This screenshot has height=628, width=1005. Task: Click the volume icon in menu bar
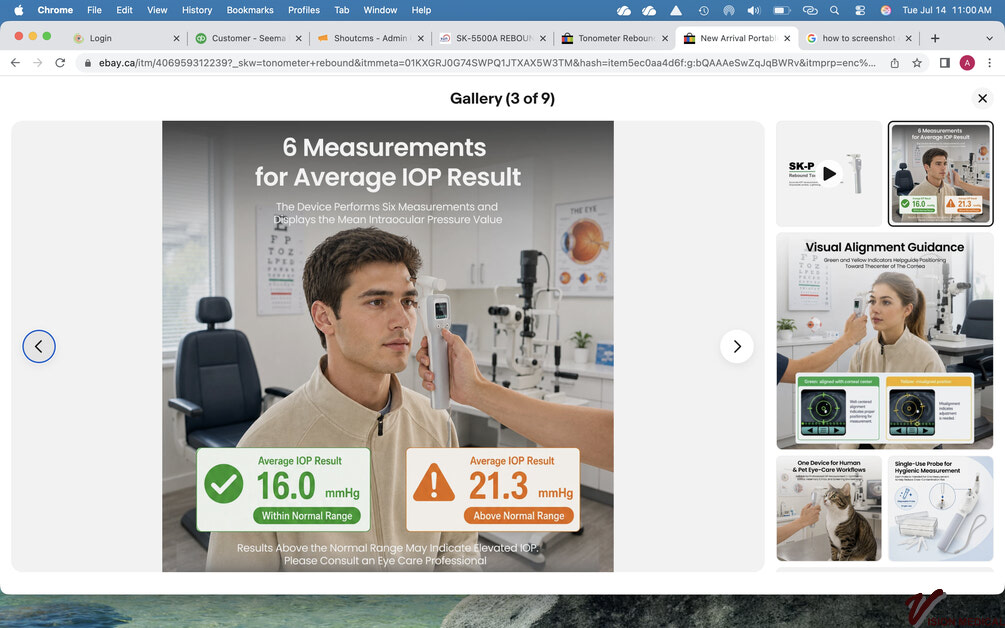pyautogui.click(x=754, y=10)
